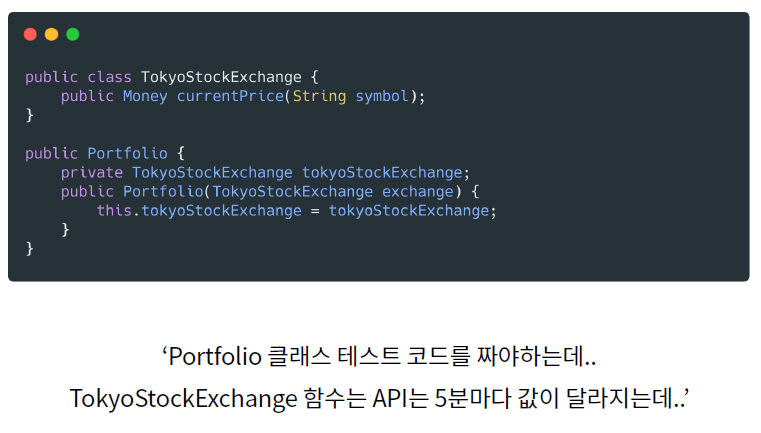The height and width of the screenshot is (433, 761).
Task: Click the Korean caption starting with 'Portfolio'
Action: 379,356
